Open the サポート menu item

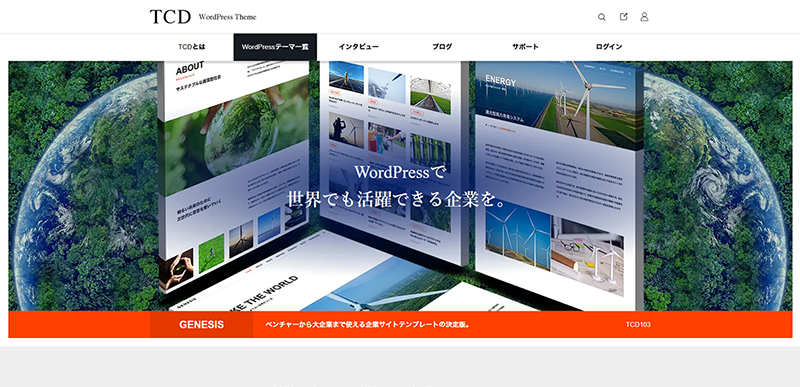click(526, 47)
